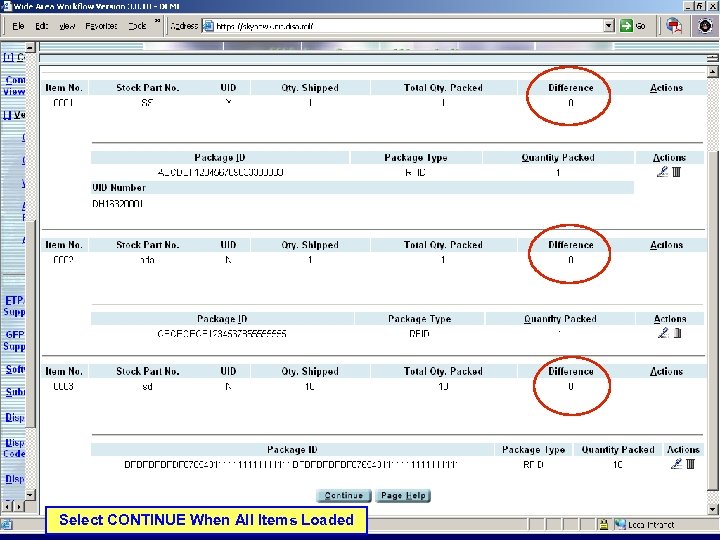
Task: Click the padlock security icon in status bar
Action: coord(603,524)
